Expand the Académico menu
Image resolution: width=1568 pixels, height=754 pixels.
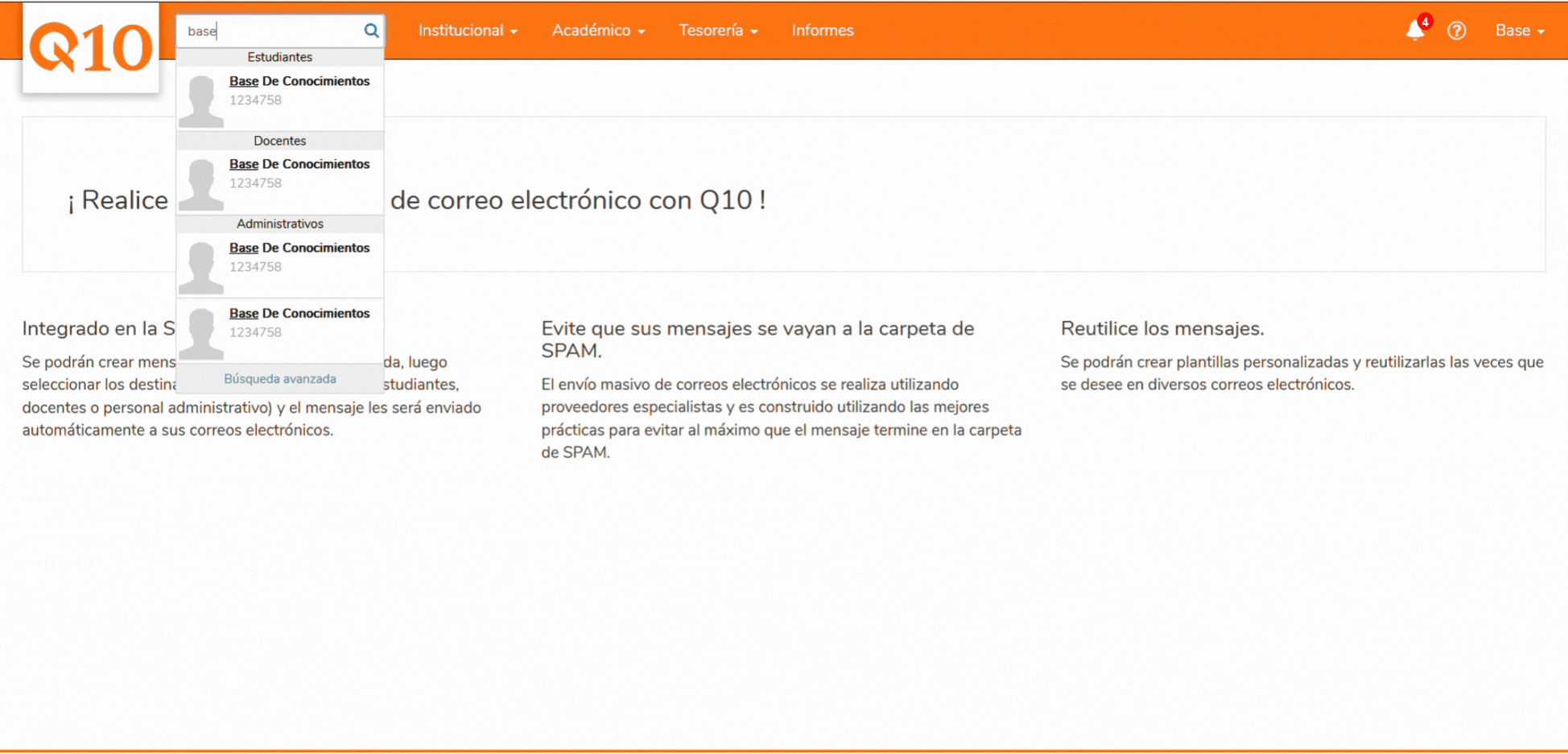pos(599,31)
